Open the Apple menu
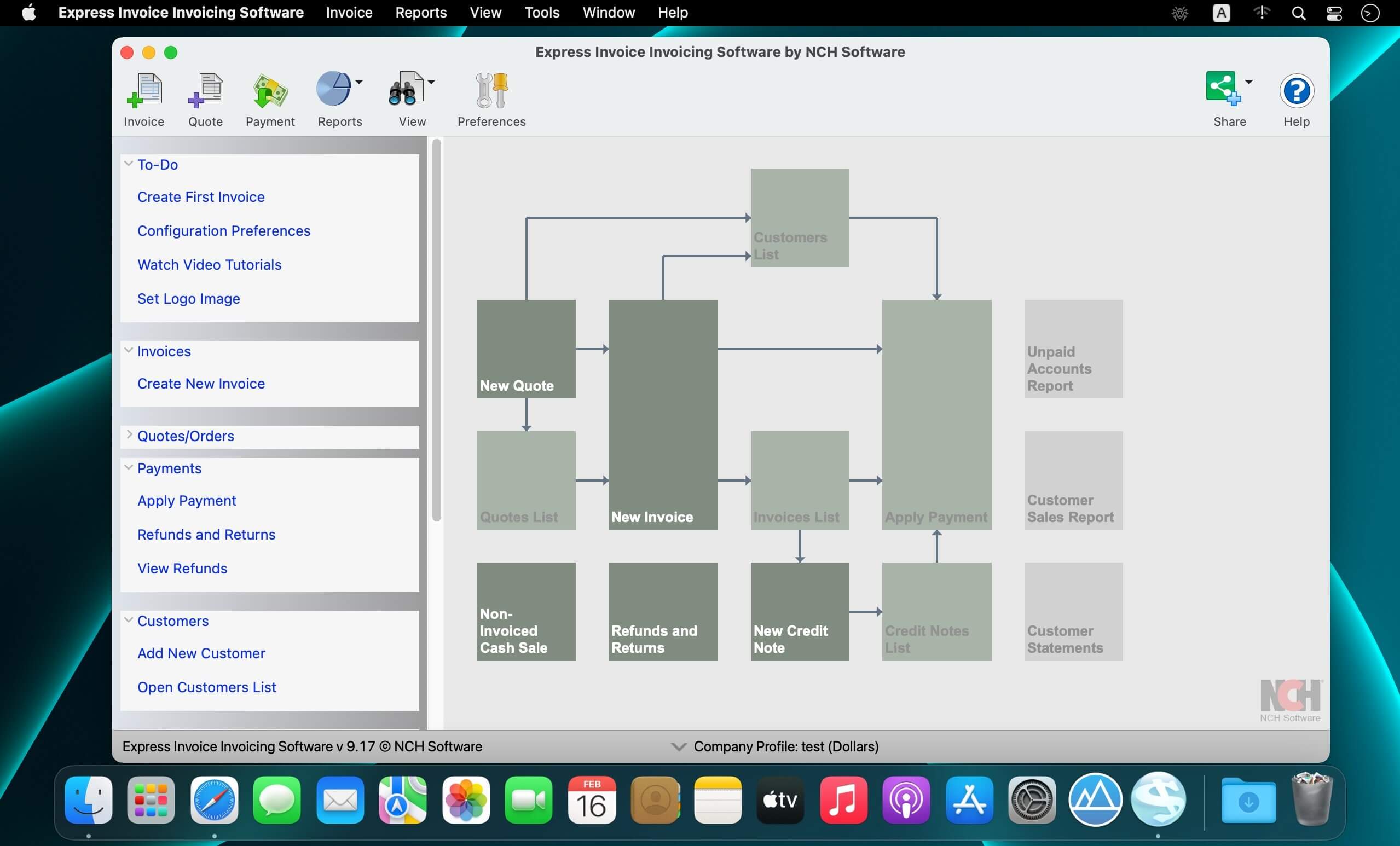Image resolution: width=1400 pixels, height=846 pixels. tap(29, 13)
